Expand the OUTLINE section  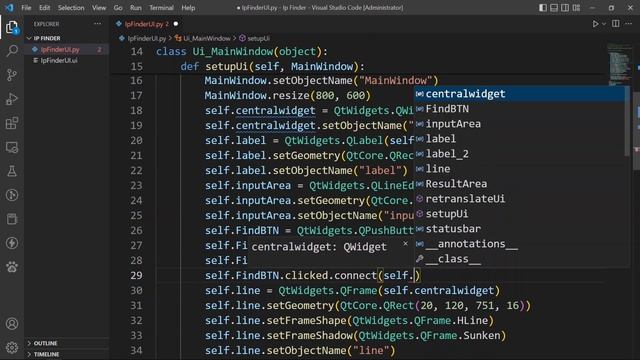tap(45, 343)
